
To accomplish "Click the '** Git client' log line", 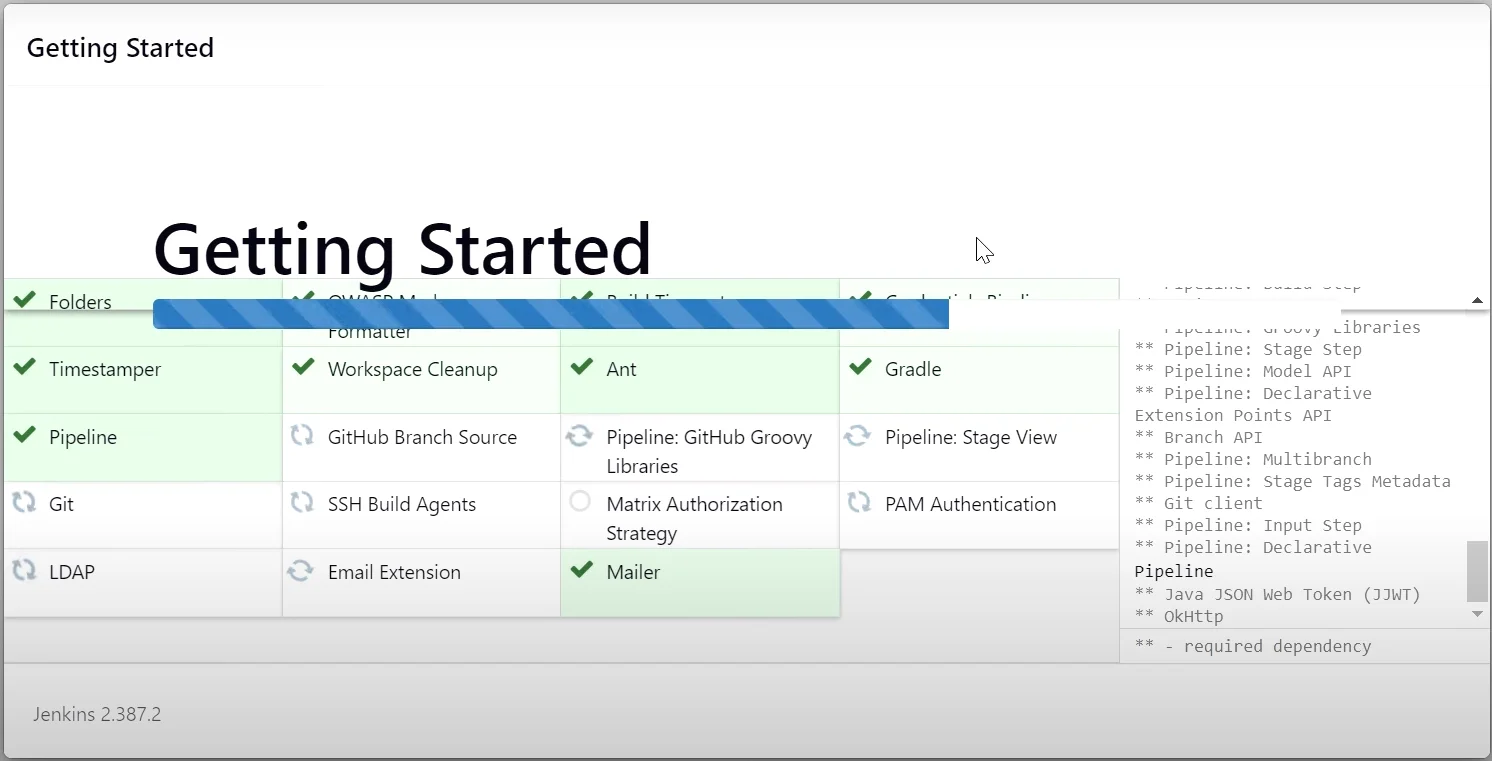I will click(x=1198, y=503).
